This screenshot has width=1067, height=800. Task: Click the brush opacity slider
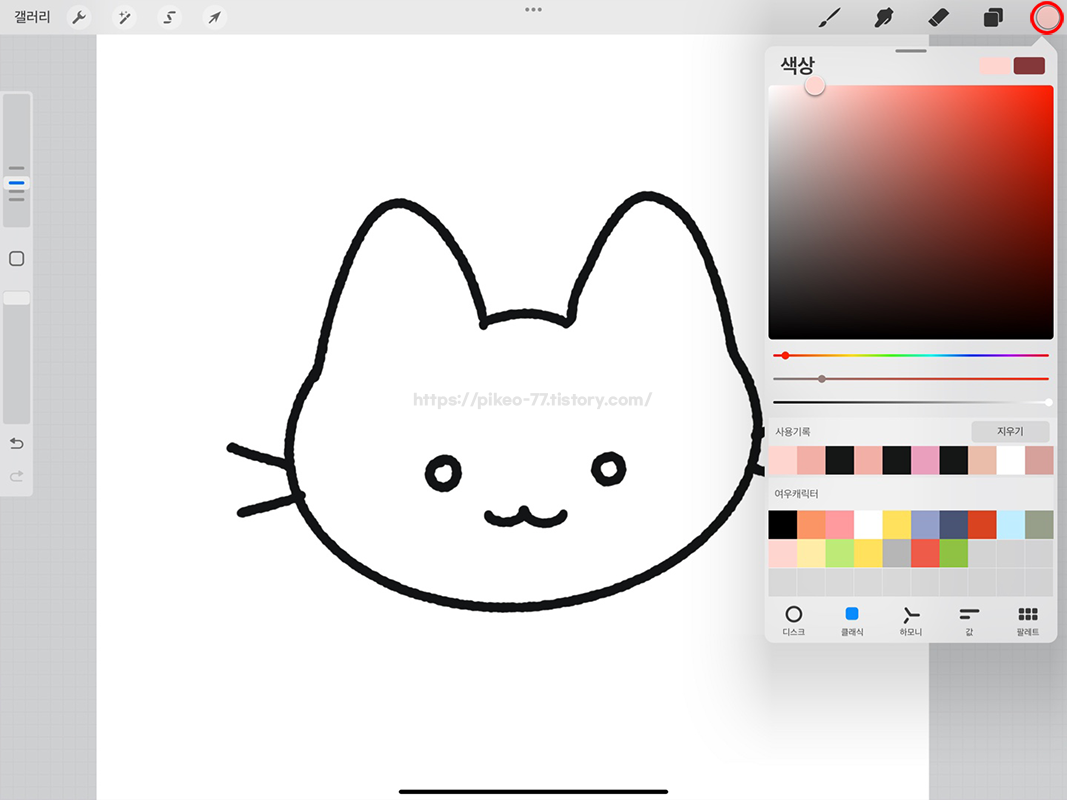pos(16,358)
